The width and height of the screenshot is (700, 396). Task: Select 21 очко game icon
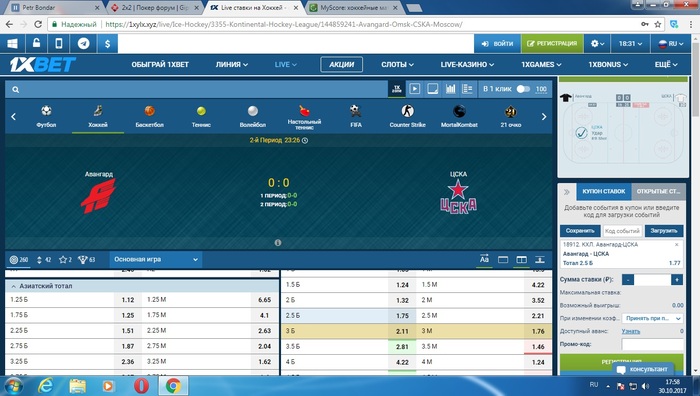click(511, 116)
